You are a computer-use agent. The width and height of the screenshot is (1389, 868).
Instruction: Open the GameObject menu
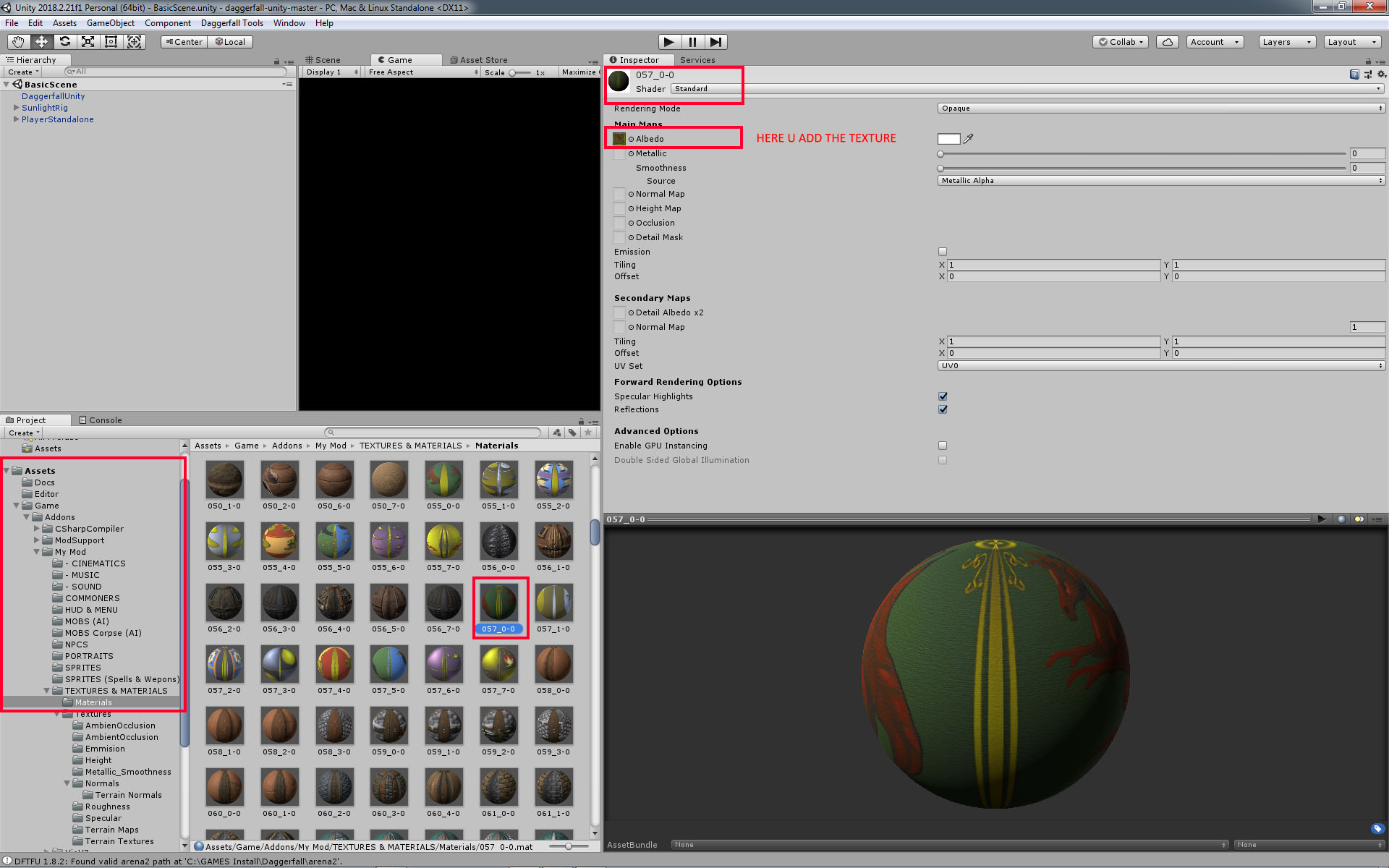click(111, 23)
